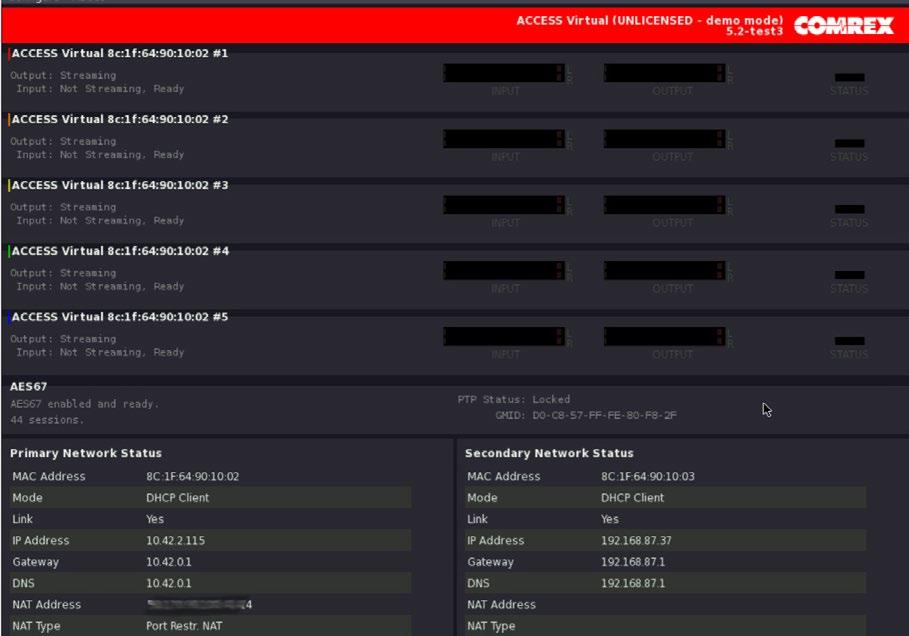909x636 pixels.
Task: Click the output level meter of instance #4
Action: (x=664, y=271)
